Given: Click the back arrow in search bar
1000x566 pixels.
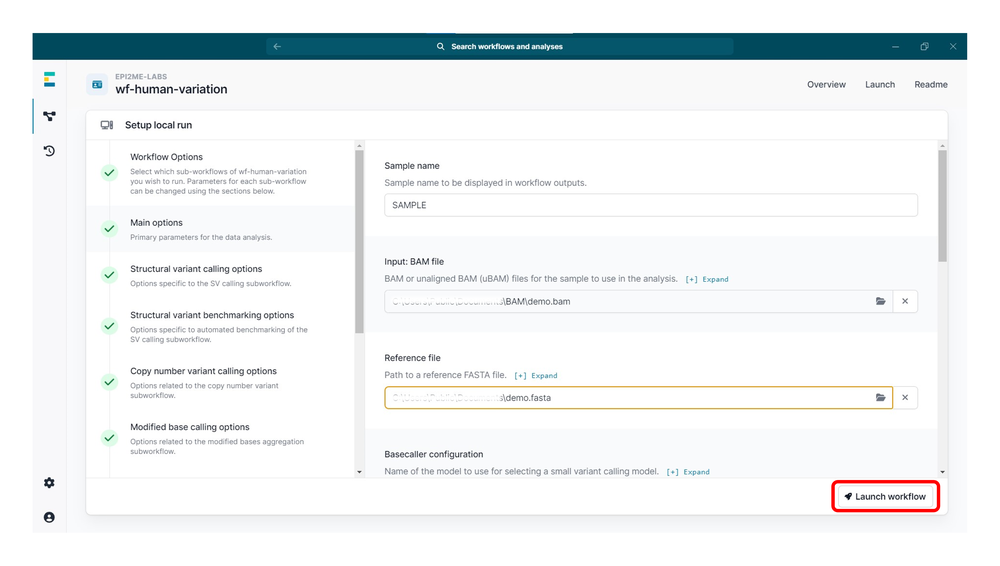Looking at the screenshot, I should coord(277,47).
